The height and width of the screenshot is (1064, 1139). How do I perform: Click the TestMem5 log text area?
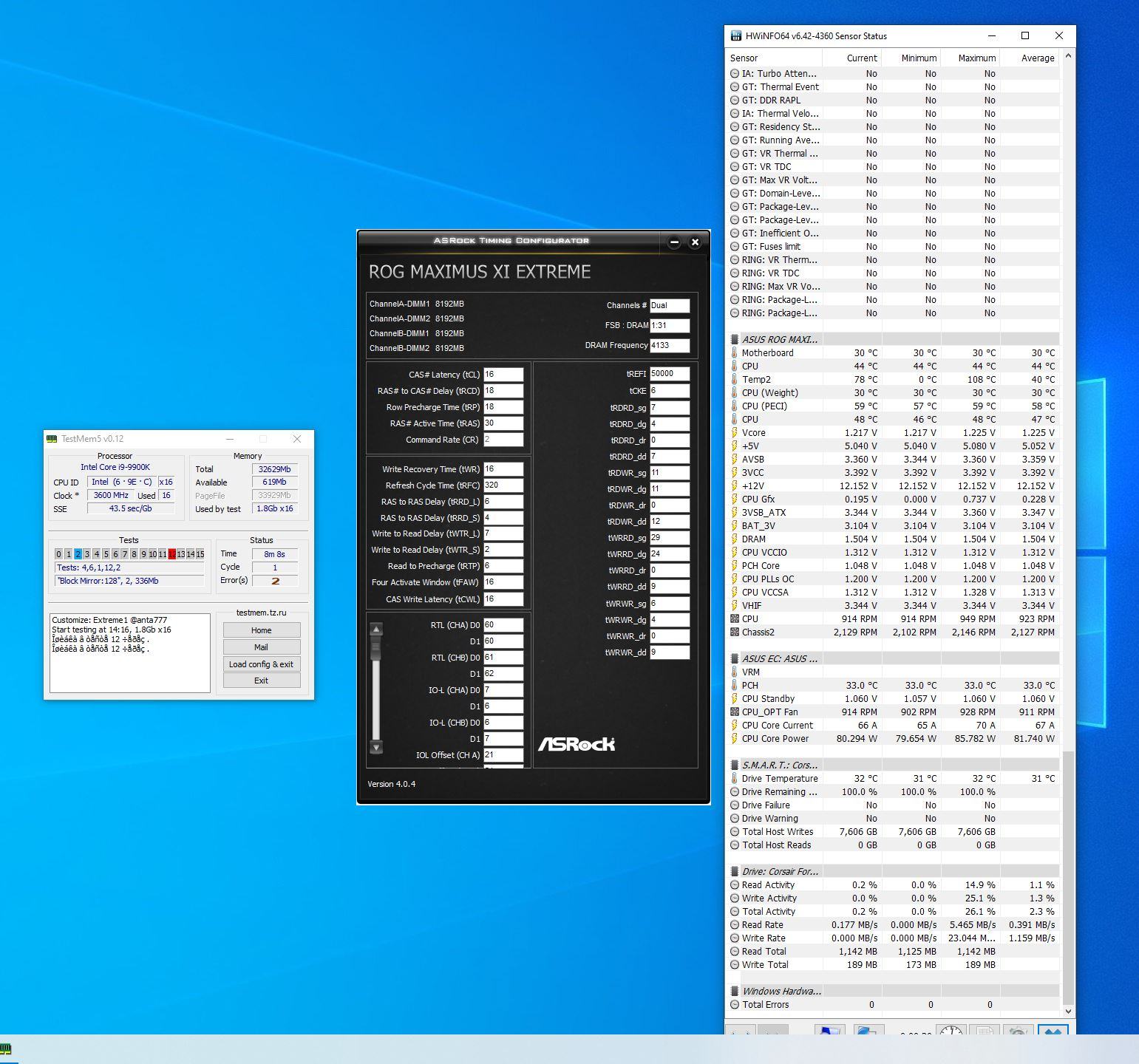130,652
